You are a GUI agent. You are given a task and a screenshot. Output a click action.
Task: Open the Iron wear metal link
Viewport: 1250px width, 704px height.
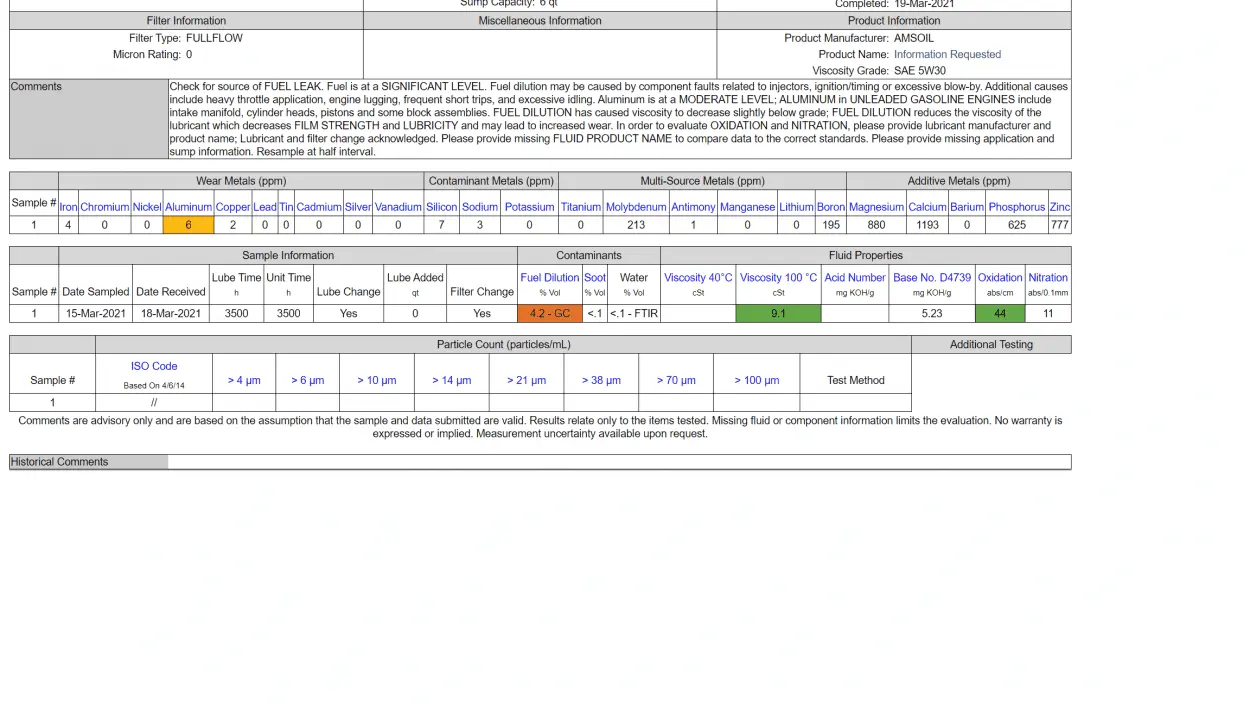[68, 207]
